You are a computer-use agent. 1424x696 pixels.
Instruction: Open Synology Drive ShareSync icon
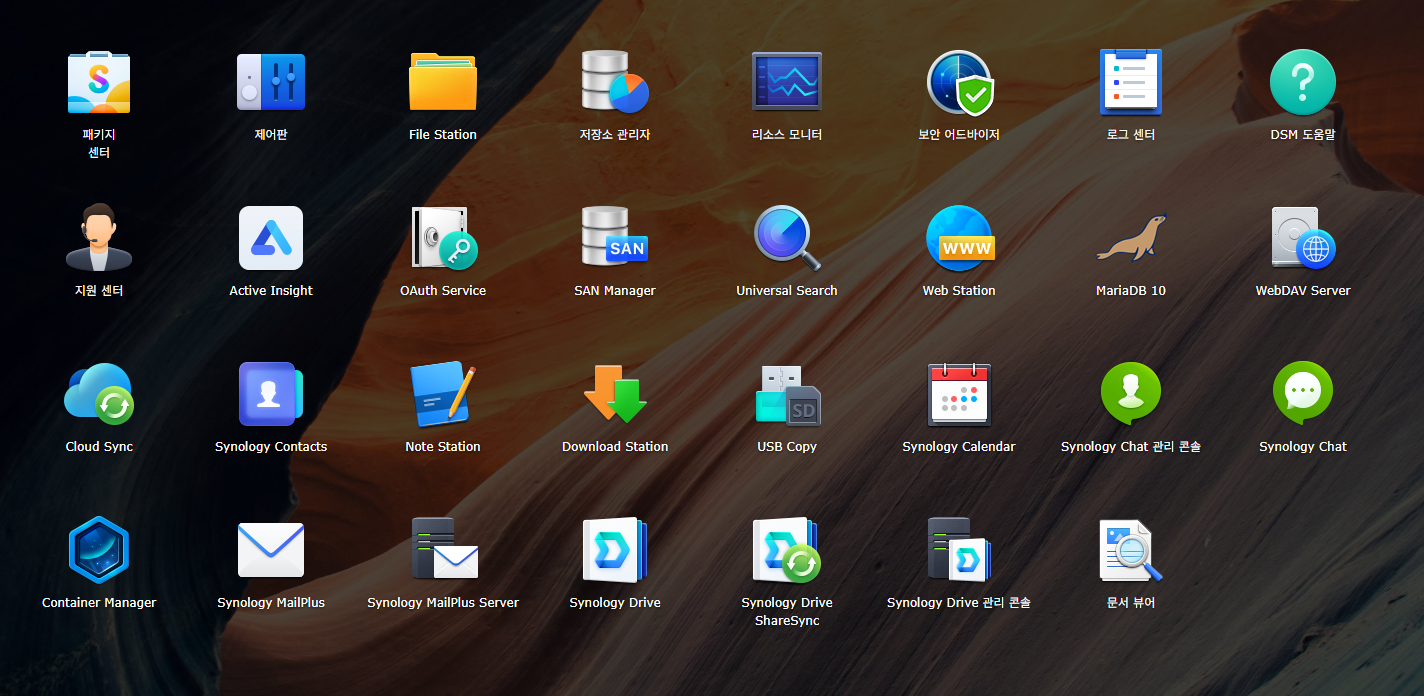pyautogui.click(x=787, y=550)
